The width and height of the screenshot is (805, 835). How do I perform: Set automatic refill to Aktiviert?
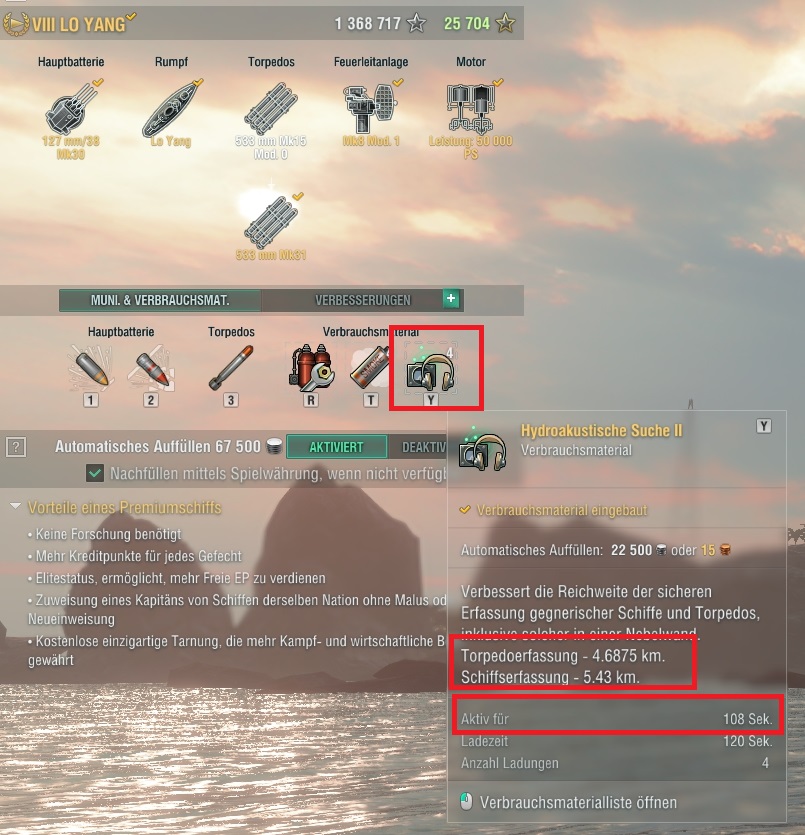click(x=336, y=447)
